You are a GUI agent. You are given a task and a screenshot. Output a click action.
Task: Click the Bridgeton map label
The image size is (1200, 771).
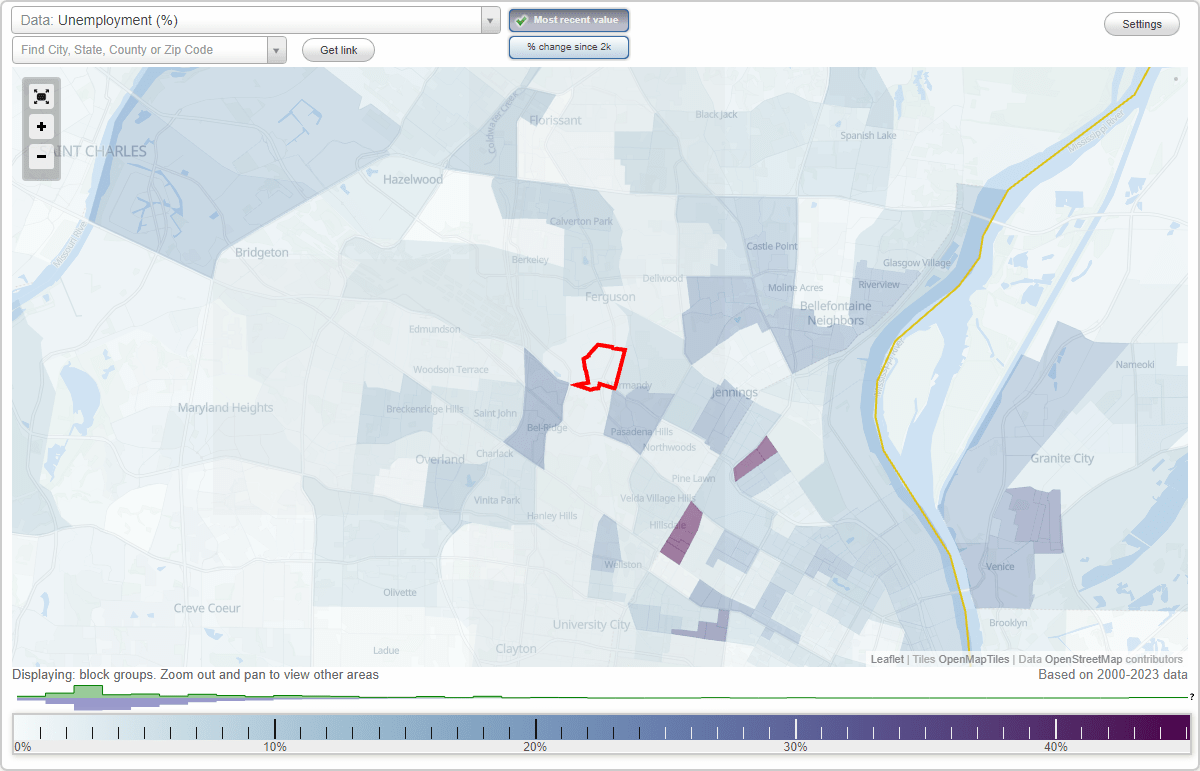point(262,253)
